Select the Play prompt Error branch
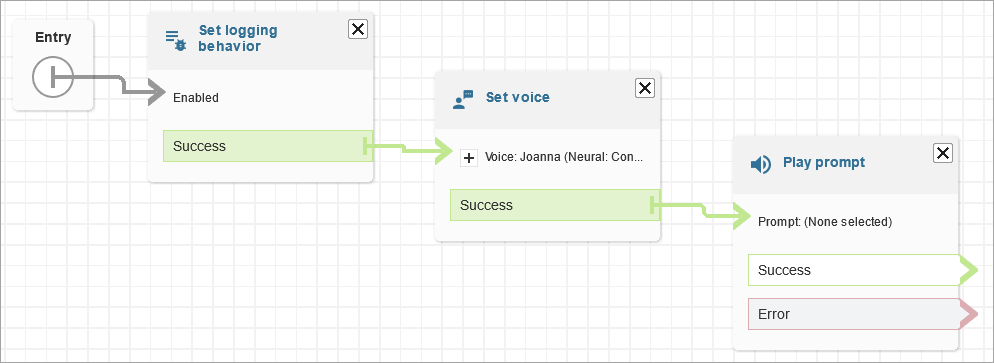The width and height of the screenshot is (994, 363). [x=854, y=314]
